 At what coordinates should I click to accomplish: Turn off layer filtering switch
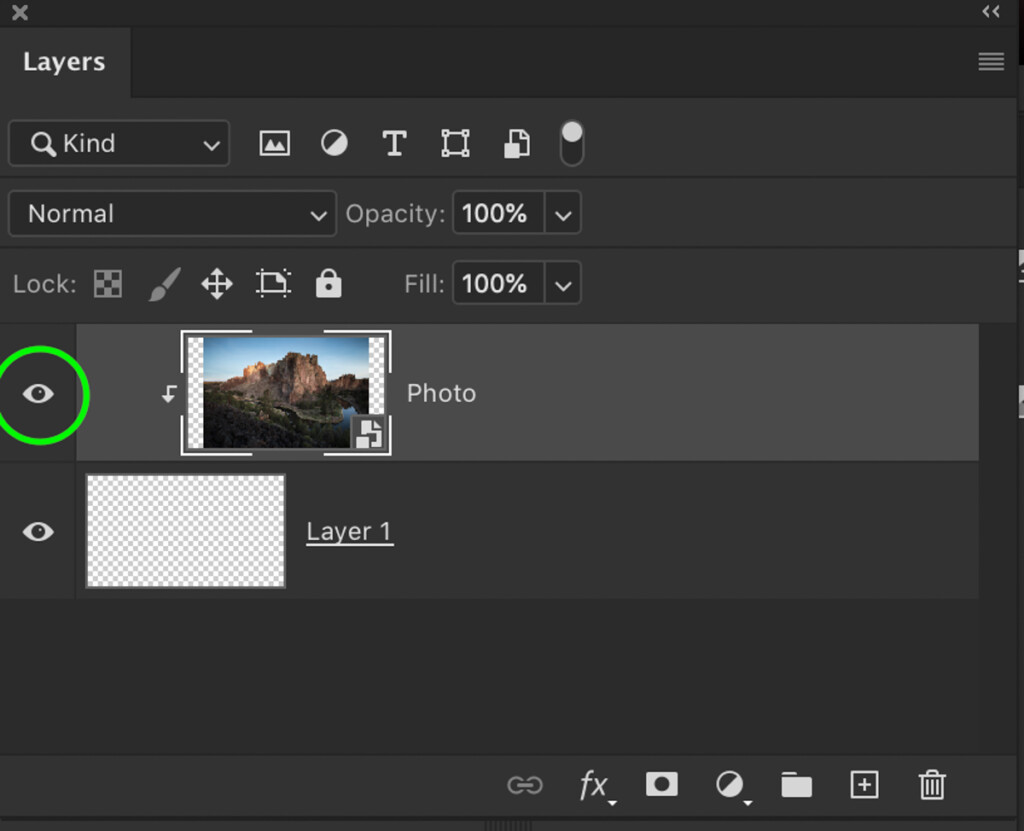tap(570, 142)
